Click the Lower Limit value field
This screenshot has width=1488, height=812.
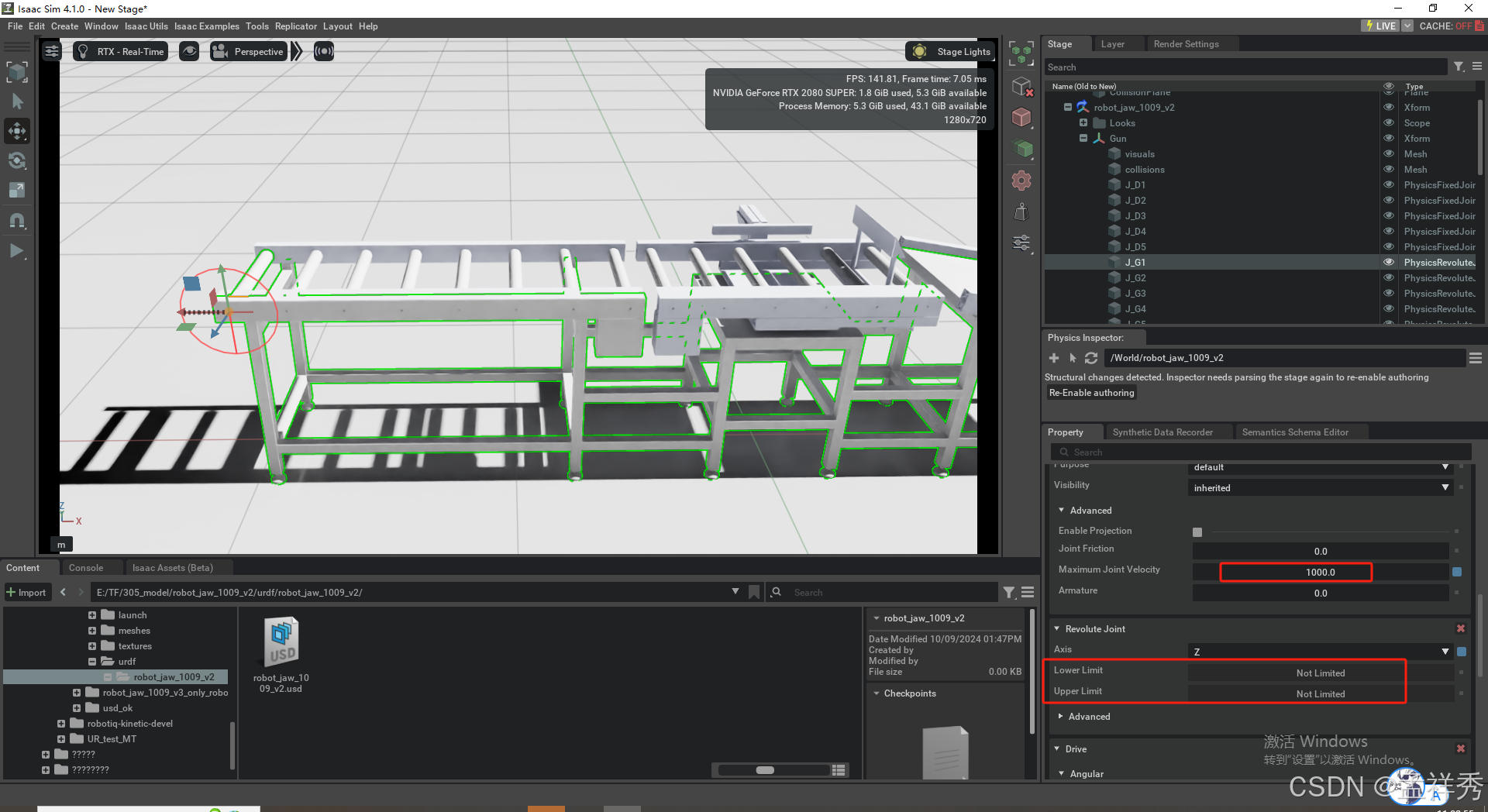pos(1321,673)
